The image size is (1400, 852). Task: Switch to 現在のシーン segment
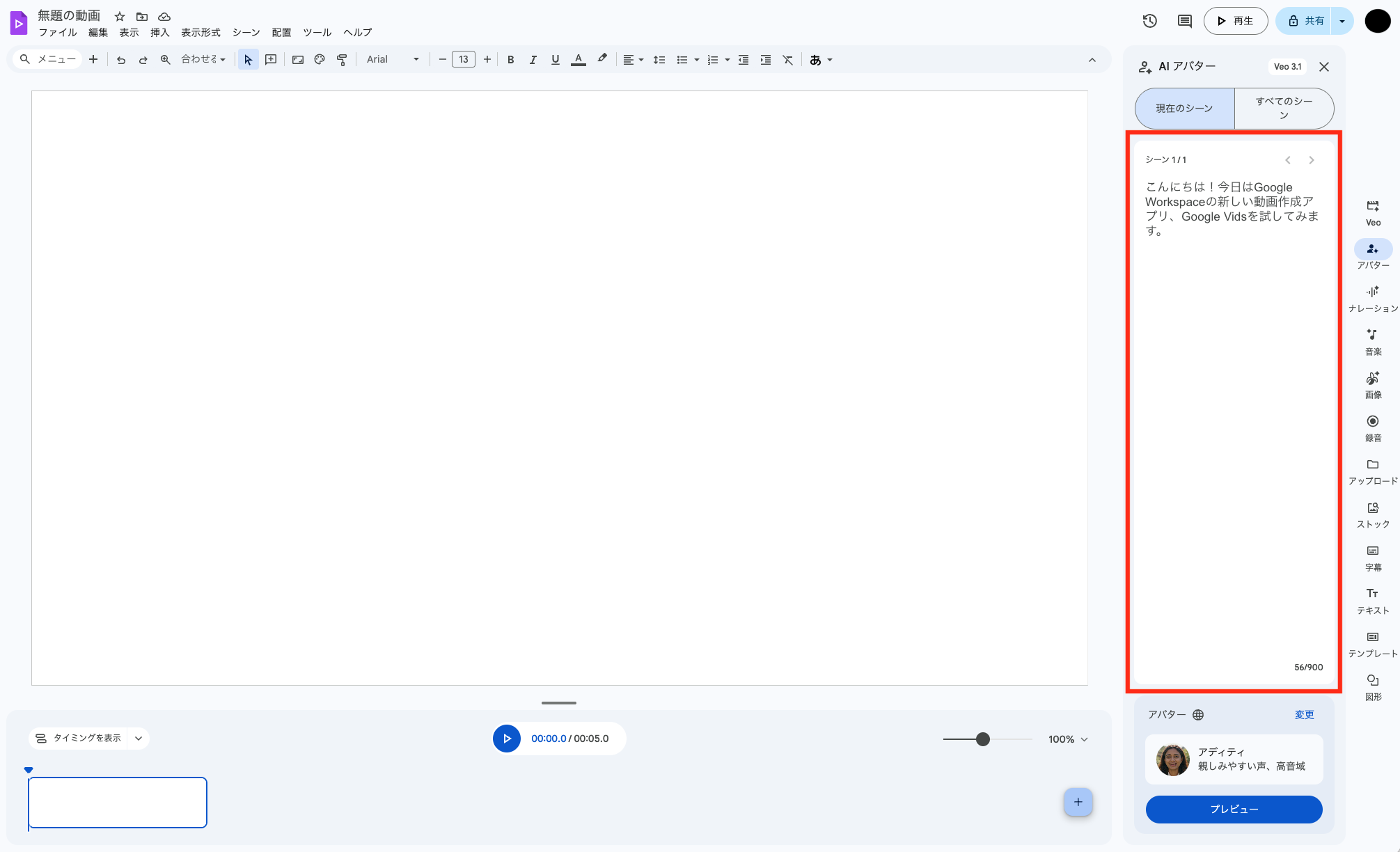click(1185, 109)
